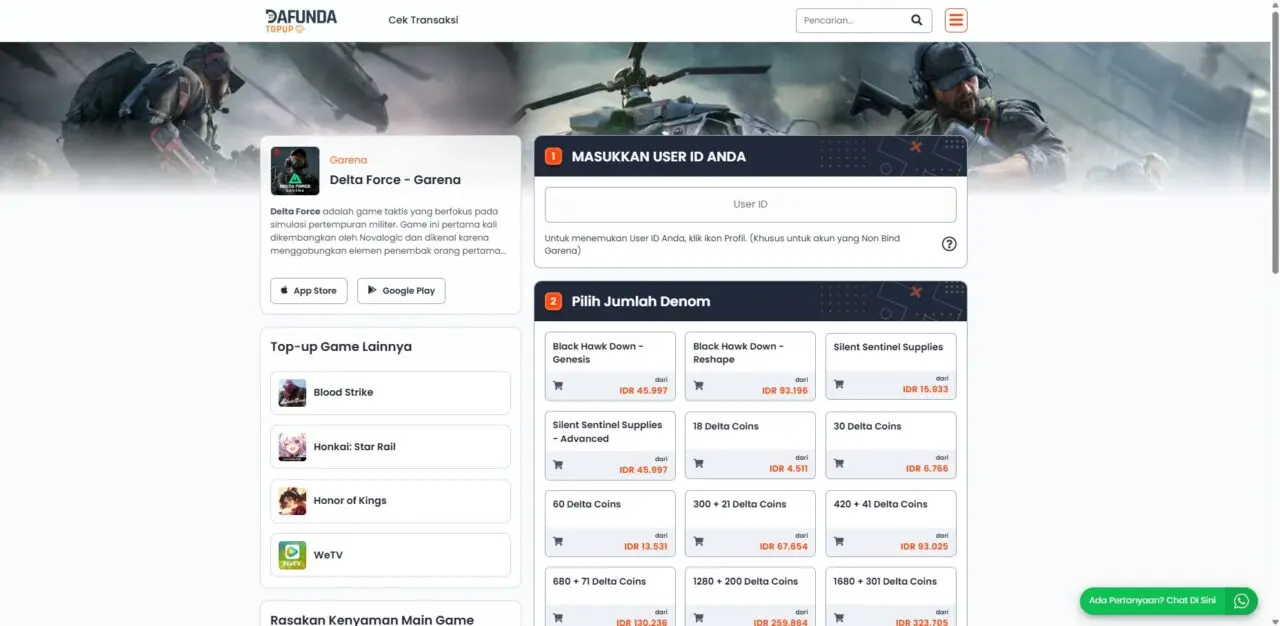The height and width of the screenshot is (626, 1280).
Task: Choose Black Hawk Down - Reshape denom
Action: (750, 366)
